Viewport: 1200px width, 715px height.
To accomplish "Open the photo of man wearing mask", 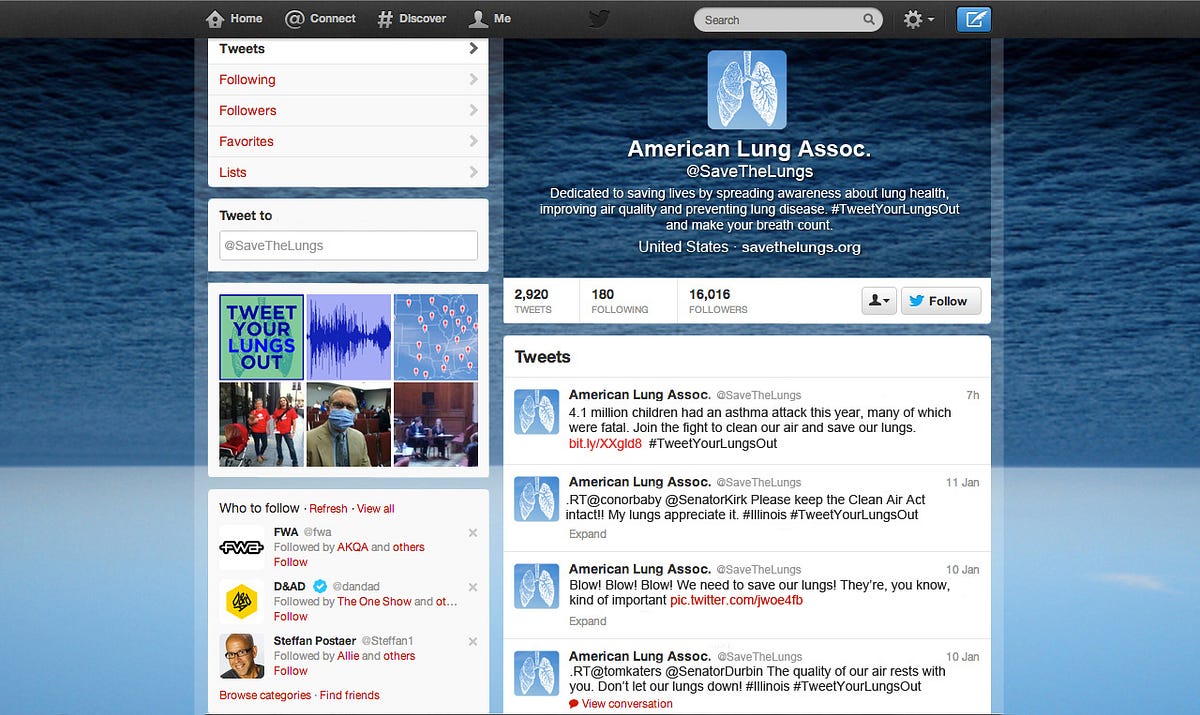I will (349, 425).
